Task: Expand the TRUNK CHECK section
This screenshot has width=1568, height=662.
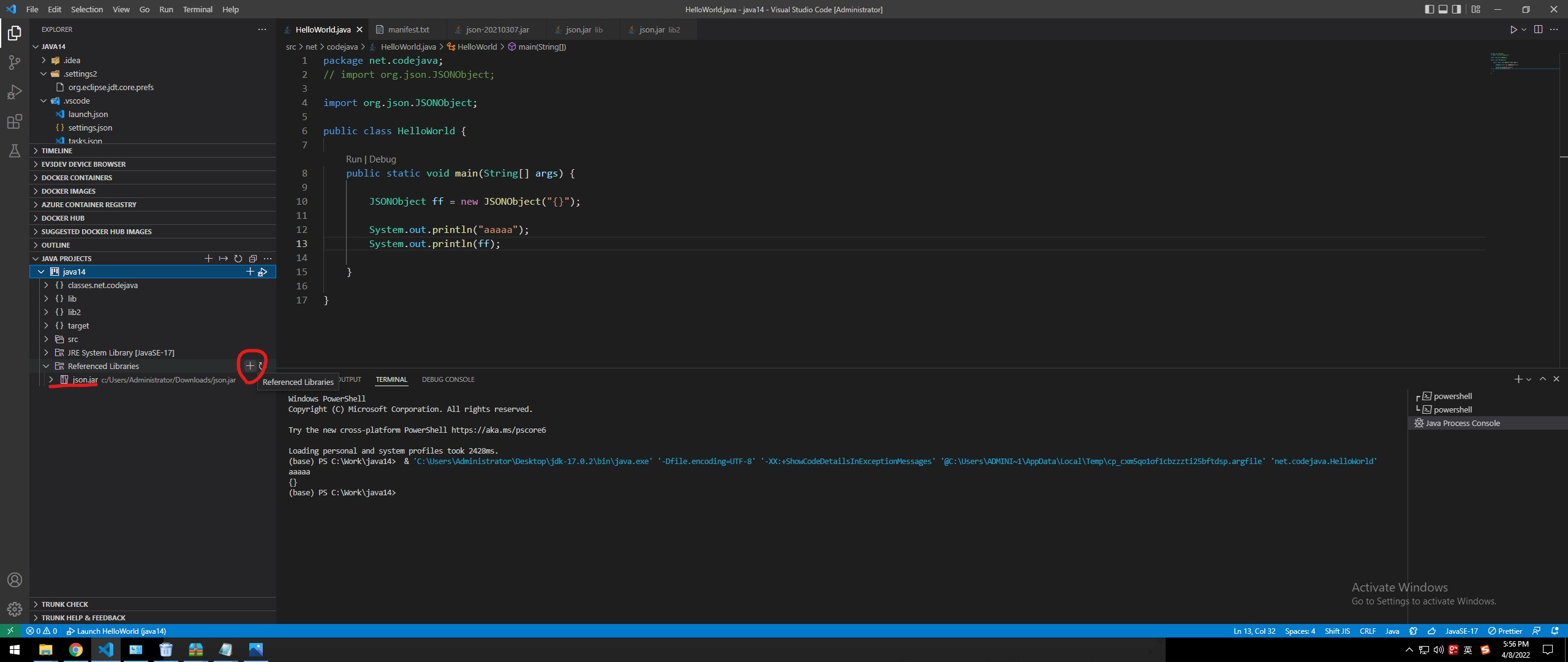Action: pyautogui.click(x=153, y=604)
